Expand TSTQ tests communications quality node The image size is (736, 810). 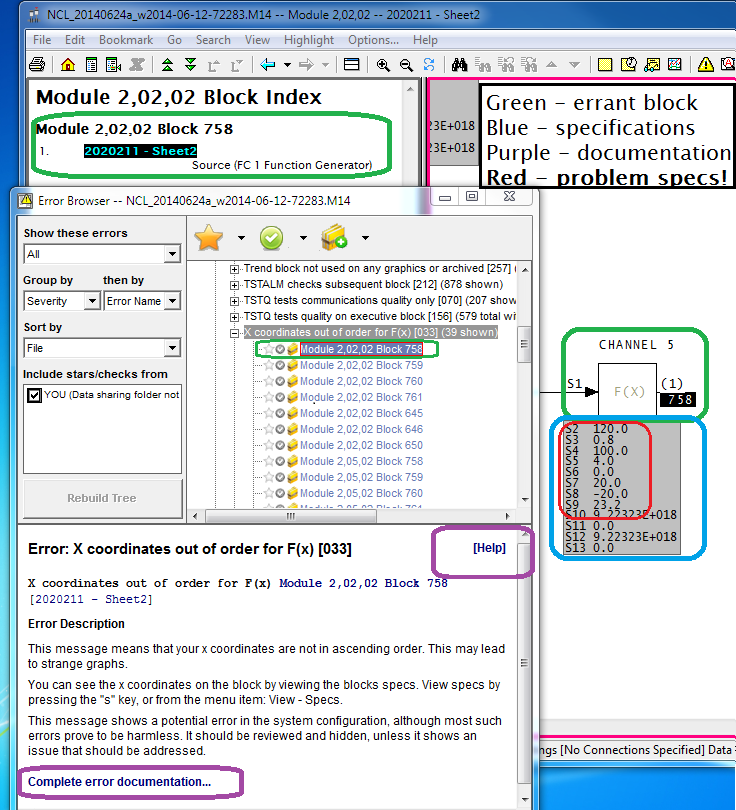point(234,301)
